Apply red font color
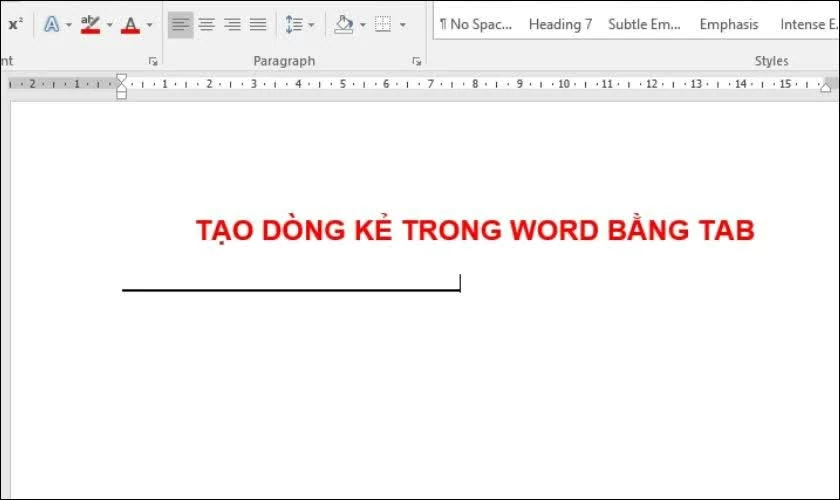Image resolution: width=840 pixels, height=500 pixels. point(130,25)
